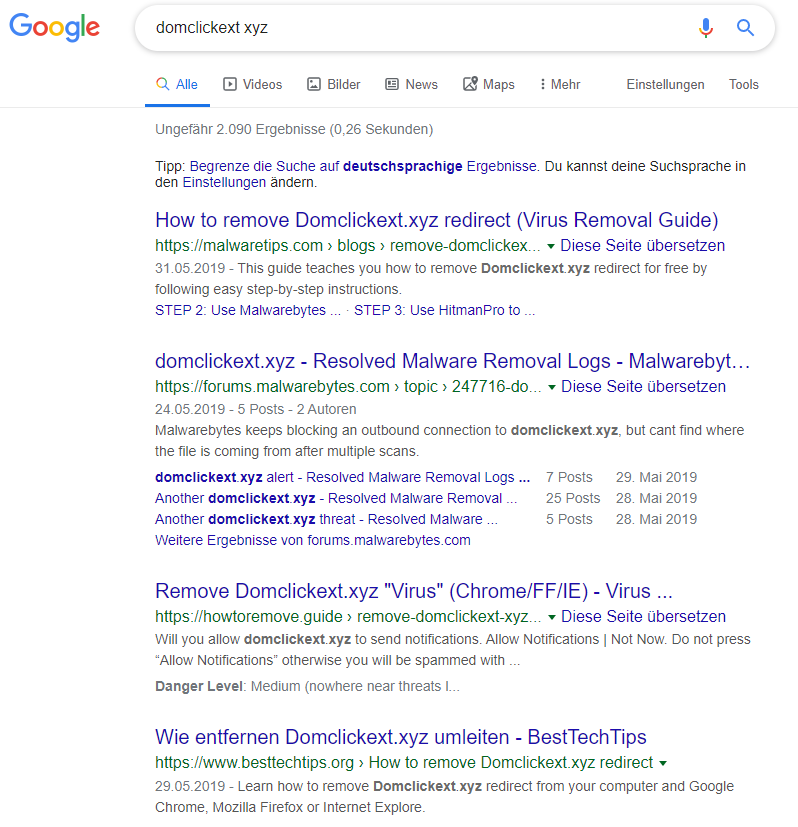Switch to the Videos tab
This screenshot has height=827, width=798.
[252, 84]
